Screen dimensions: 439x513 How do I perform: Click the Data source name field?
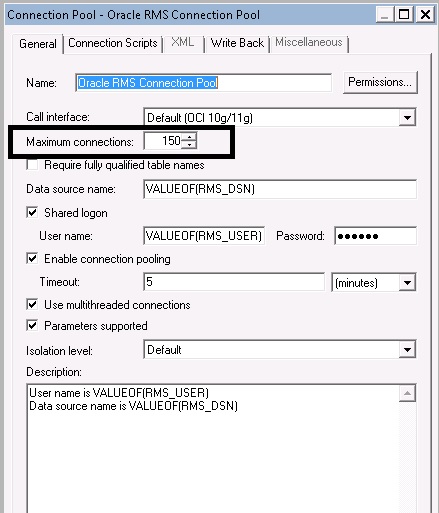click(x=280, y=189)
